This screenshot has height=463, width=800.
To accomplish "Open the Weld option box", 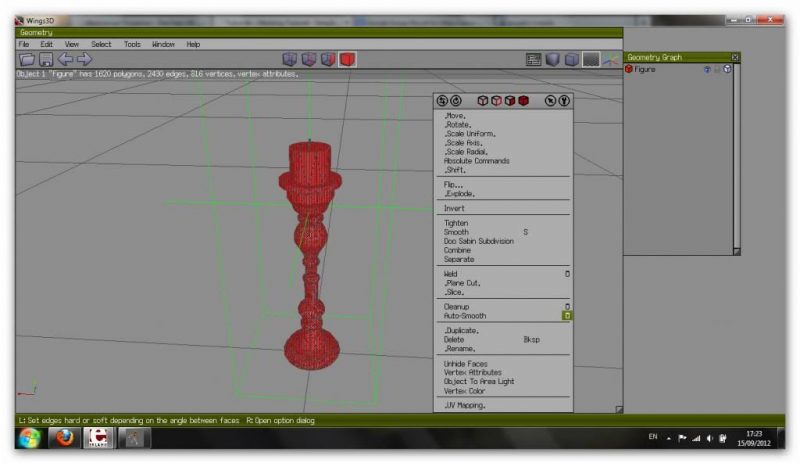I will (567, 273).
